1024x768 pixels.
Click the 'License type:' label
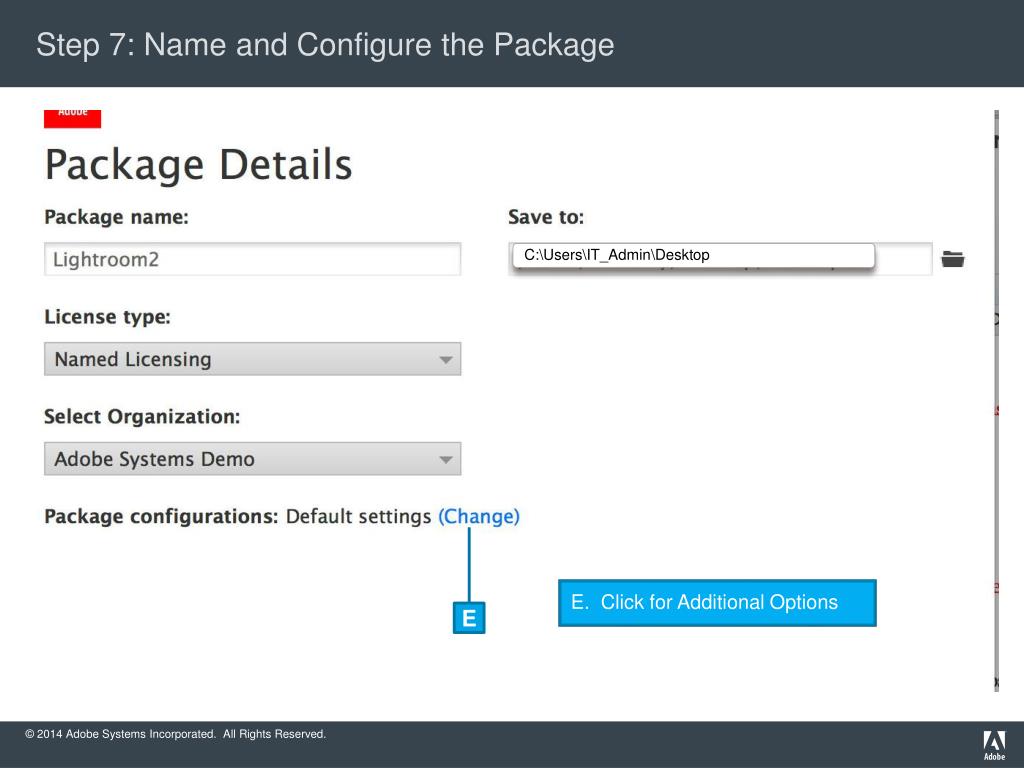(107, 317)
